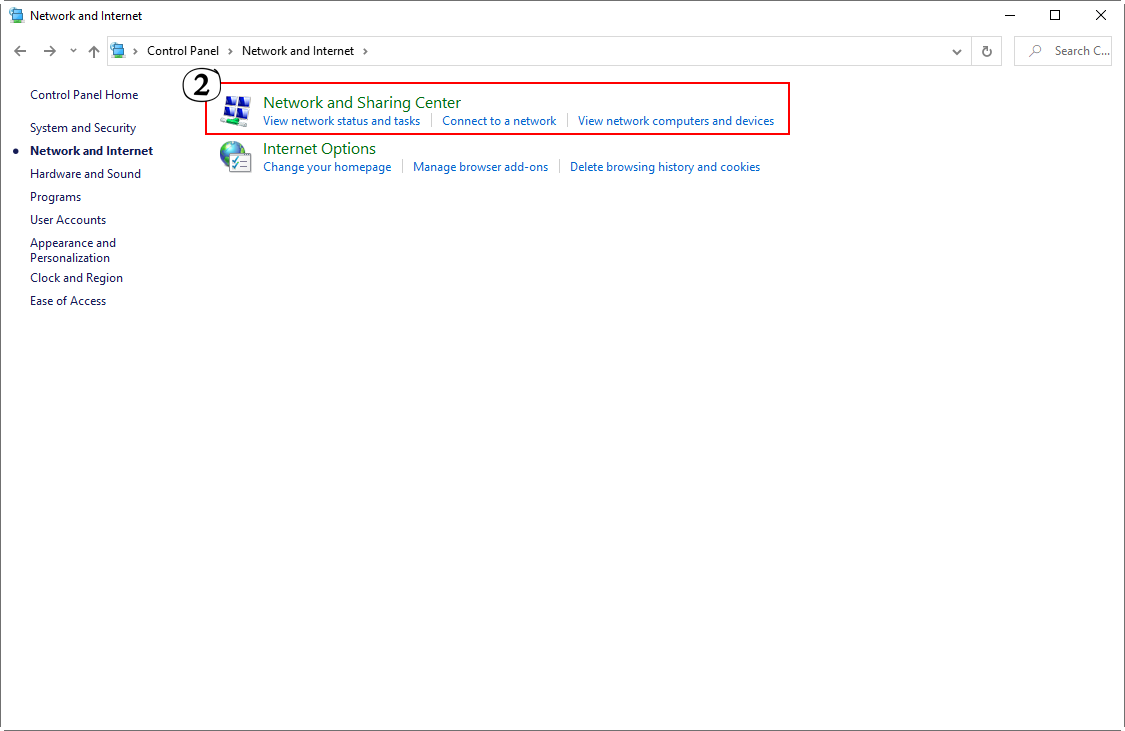Image resolution: width=1125 pixels, height=731 pixels.
Task: Select Control Panel in the breadcrumb path
Action: click(x=182, y=51)
